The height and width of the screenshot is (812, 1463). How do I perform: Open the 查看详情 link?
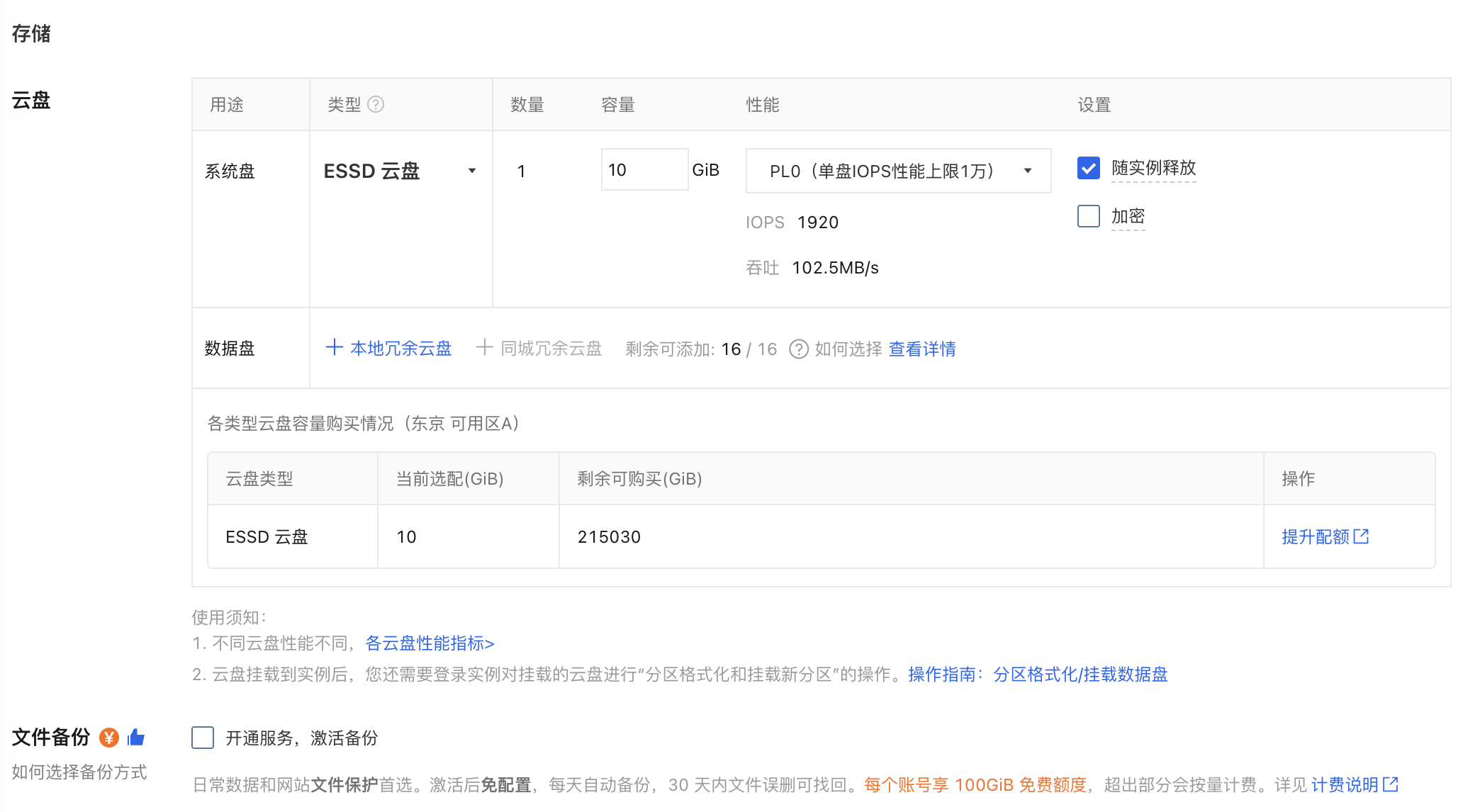(922, 349)
